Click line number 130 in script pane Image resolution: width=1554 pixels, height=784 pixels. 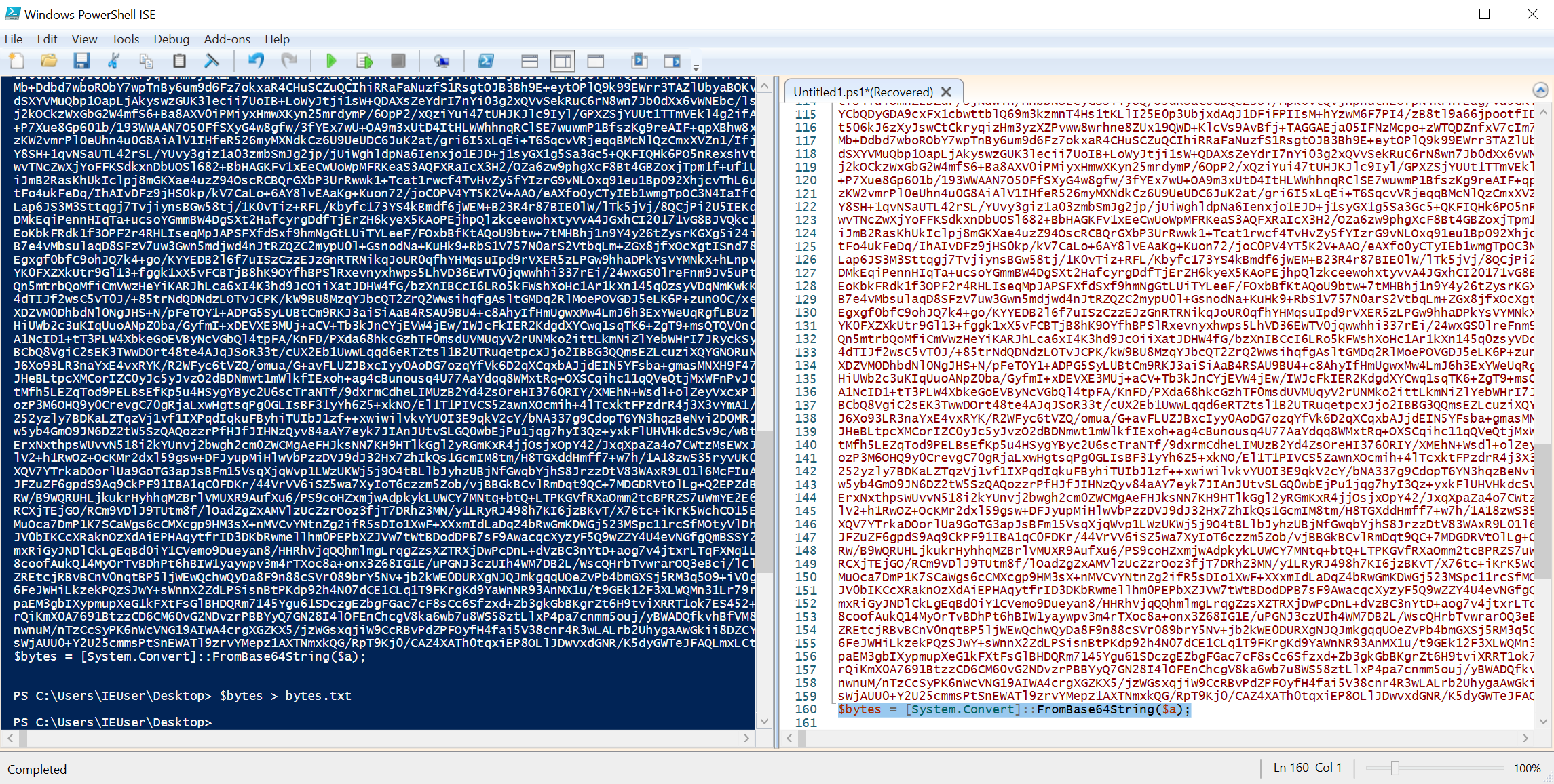coord(806,313)
